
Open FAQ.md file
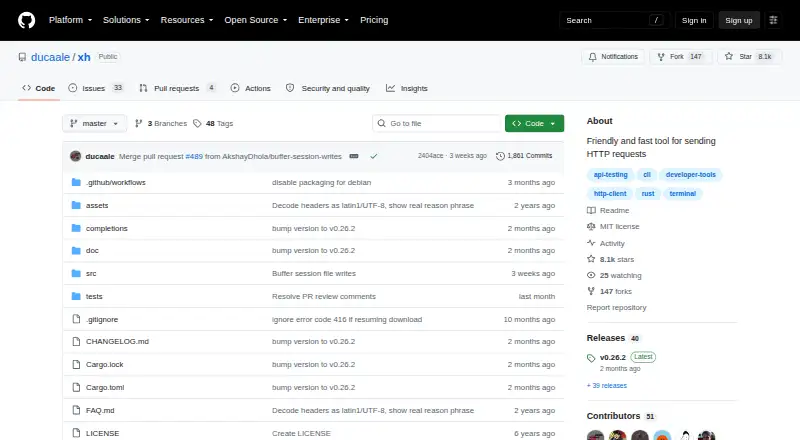click(100, 410)
